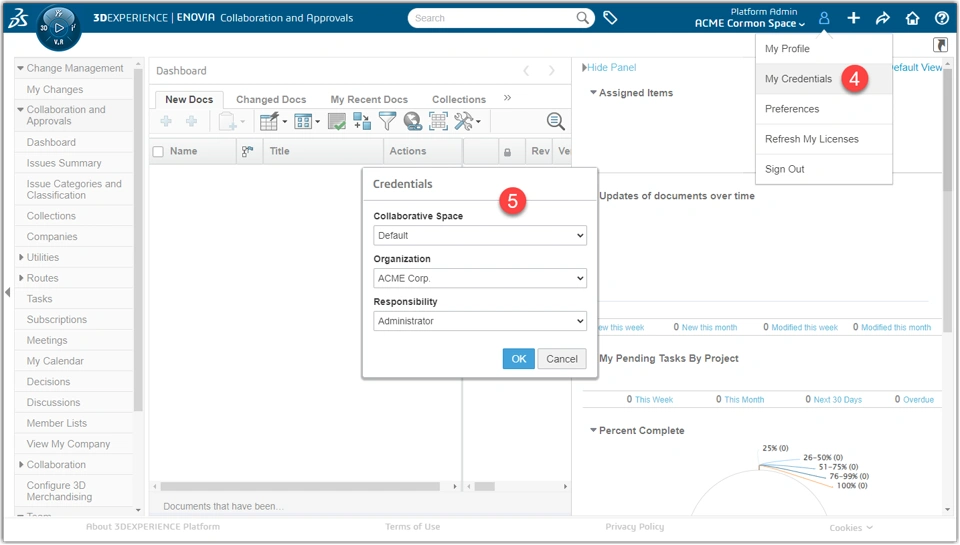The height and width of the screenshot is (545, 960).
Task: Open the Privacy Policy link
Action: point(634,527)
